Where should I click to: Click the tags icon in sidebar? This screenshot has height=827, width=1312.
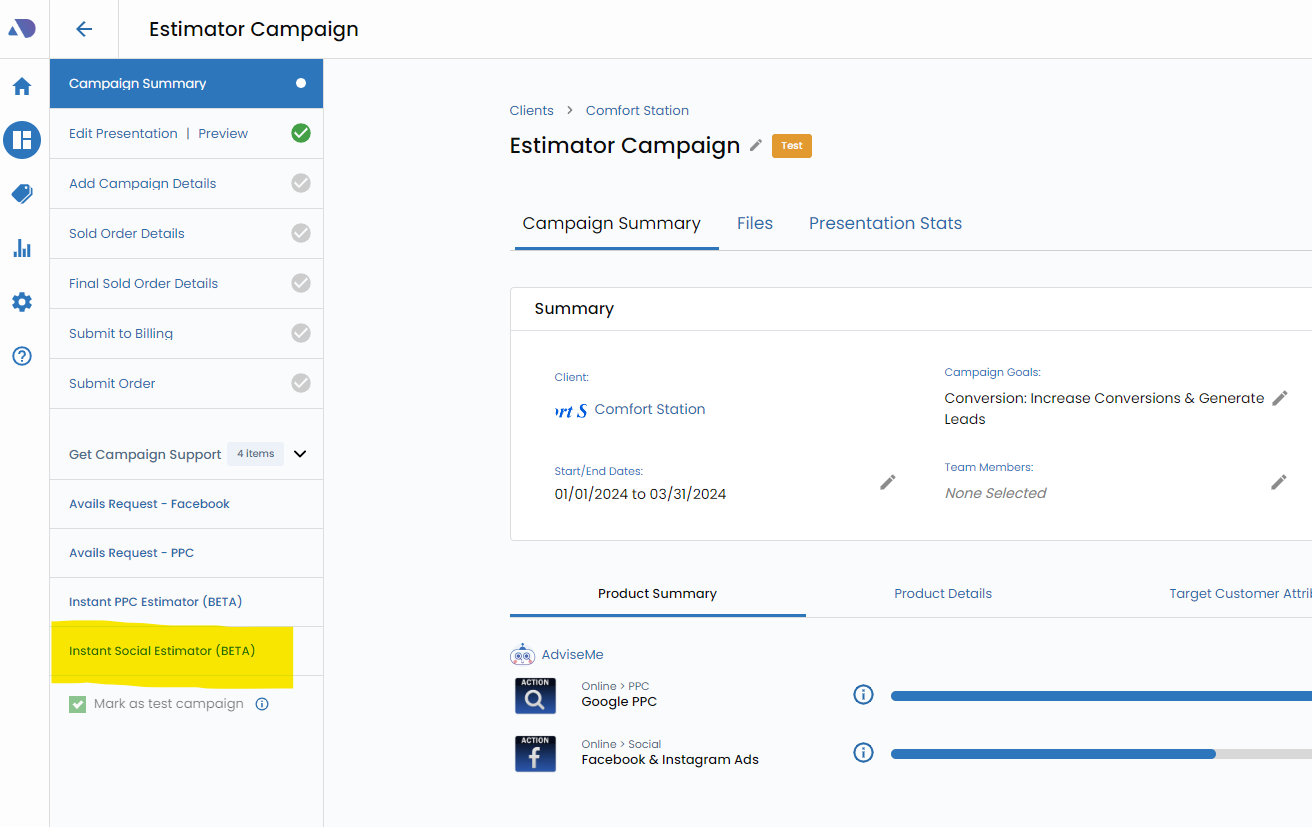pyautogui.click(x=22, y=194)
